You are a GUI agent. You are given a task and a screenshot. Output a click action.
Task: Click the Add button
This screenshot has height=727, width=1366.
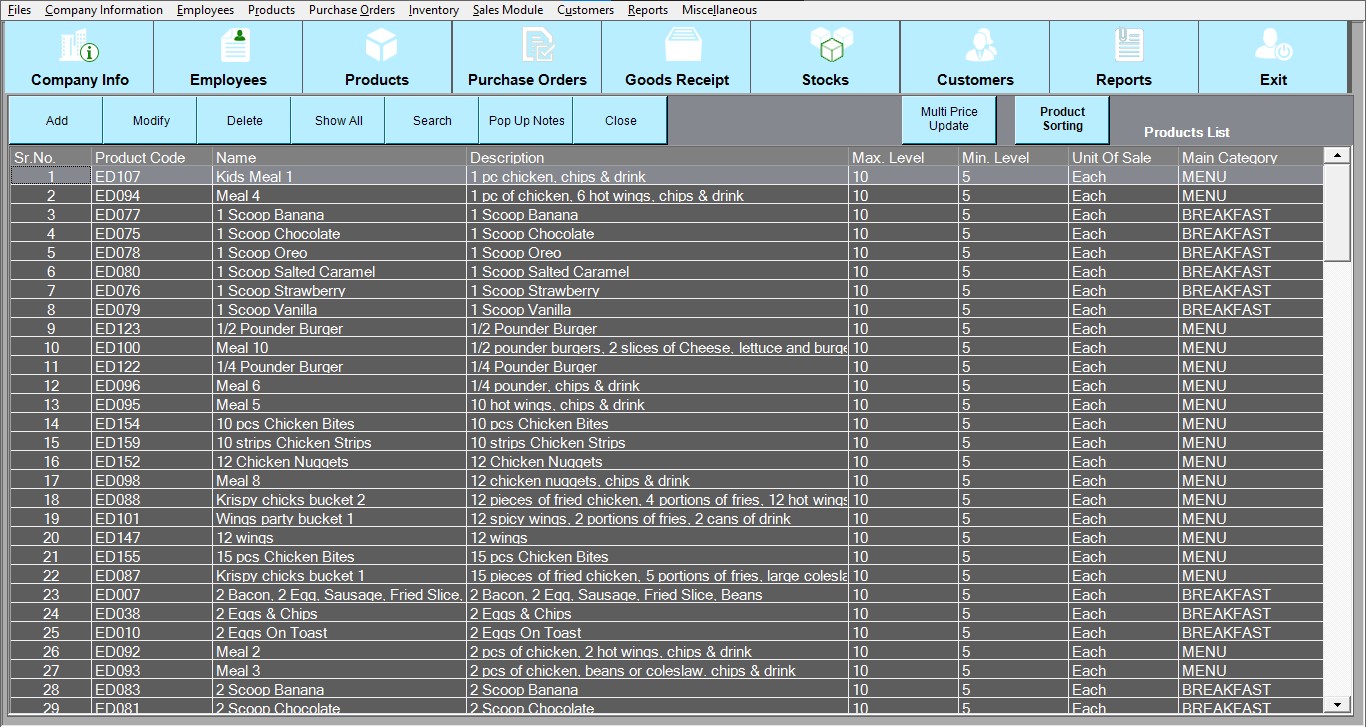[x=57, y=121]
